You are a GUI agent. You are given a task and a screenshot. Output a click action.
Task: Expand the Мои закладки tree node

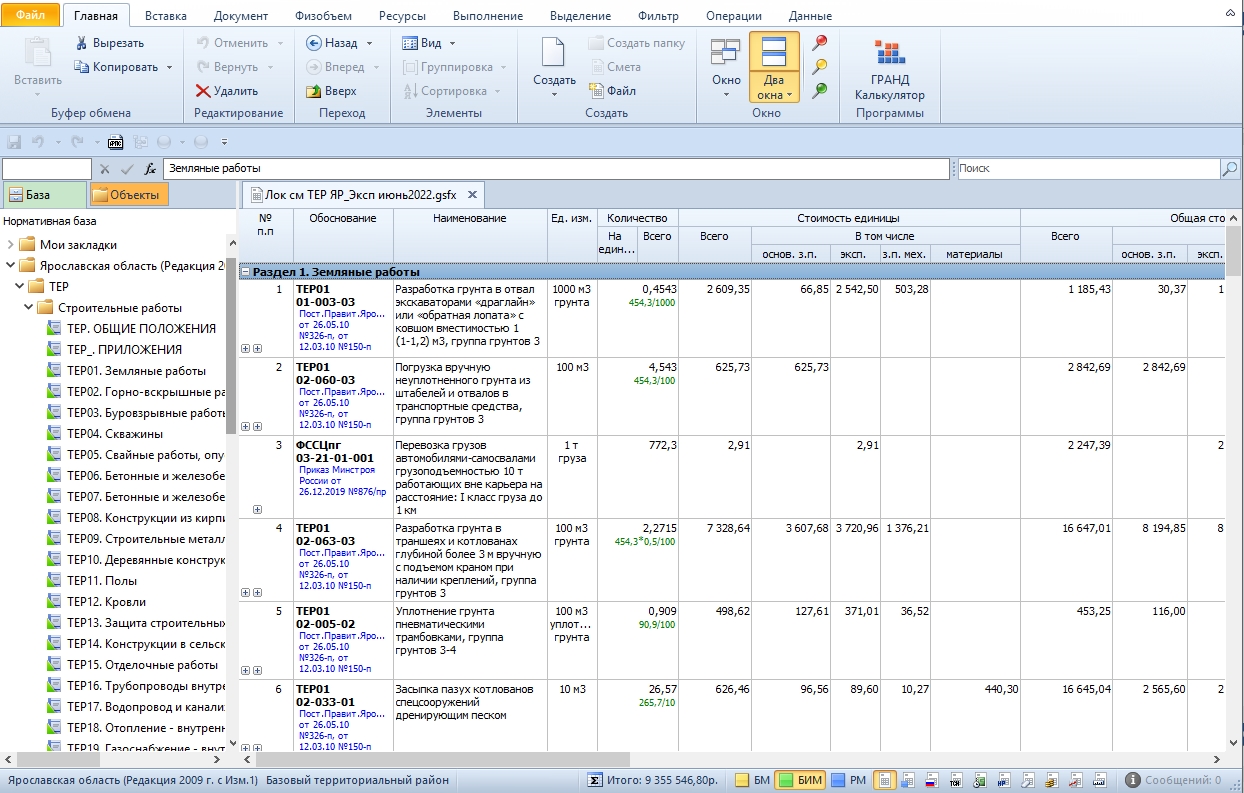10,245
